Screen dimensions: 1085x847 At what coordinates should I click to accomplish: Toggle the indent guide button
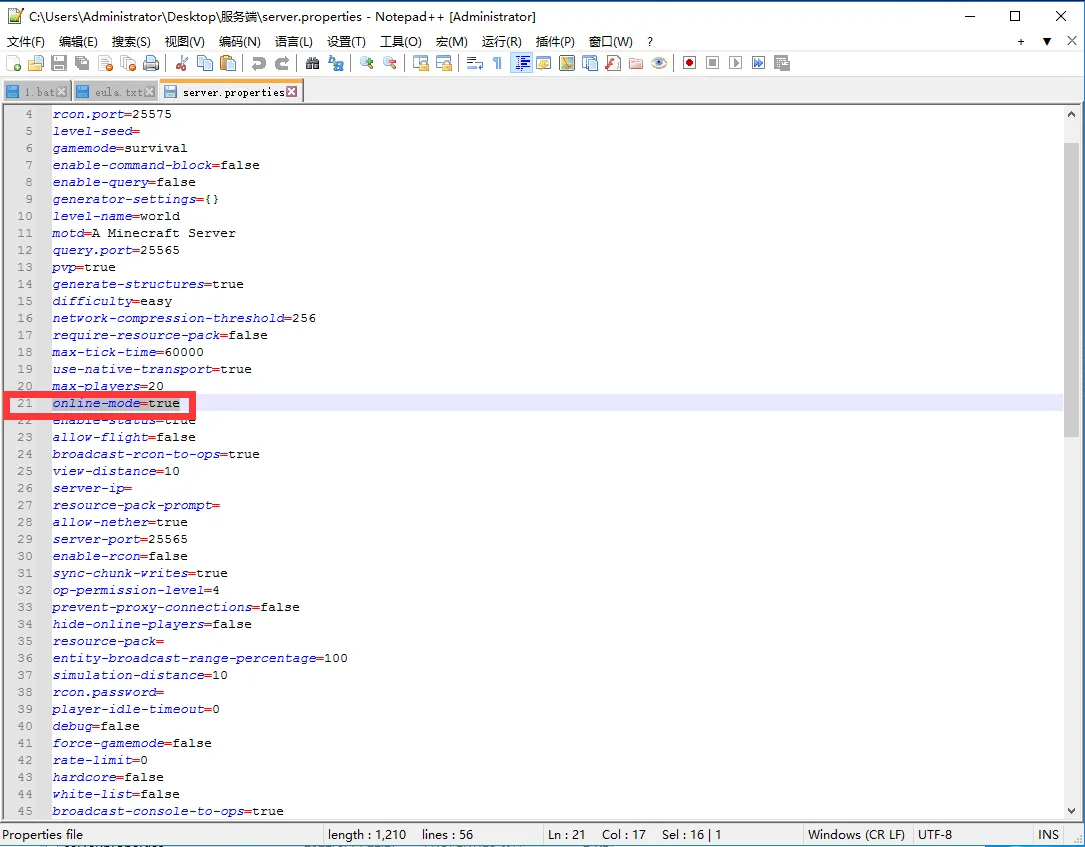click(x=521, y=63)
